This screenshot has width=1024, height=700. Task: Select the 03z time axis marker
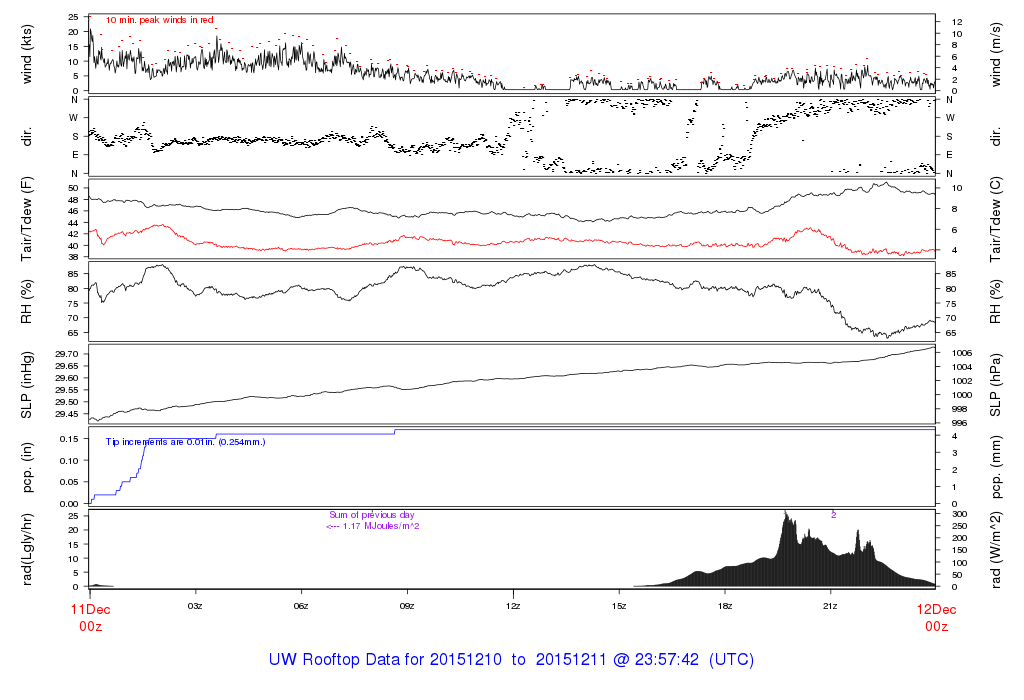tap(195, 606)
